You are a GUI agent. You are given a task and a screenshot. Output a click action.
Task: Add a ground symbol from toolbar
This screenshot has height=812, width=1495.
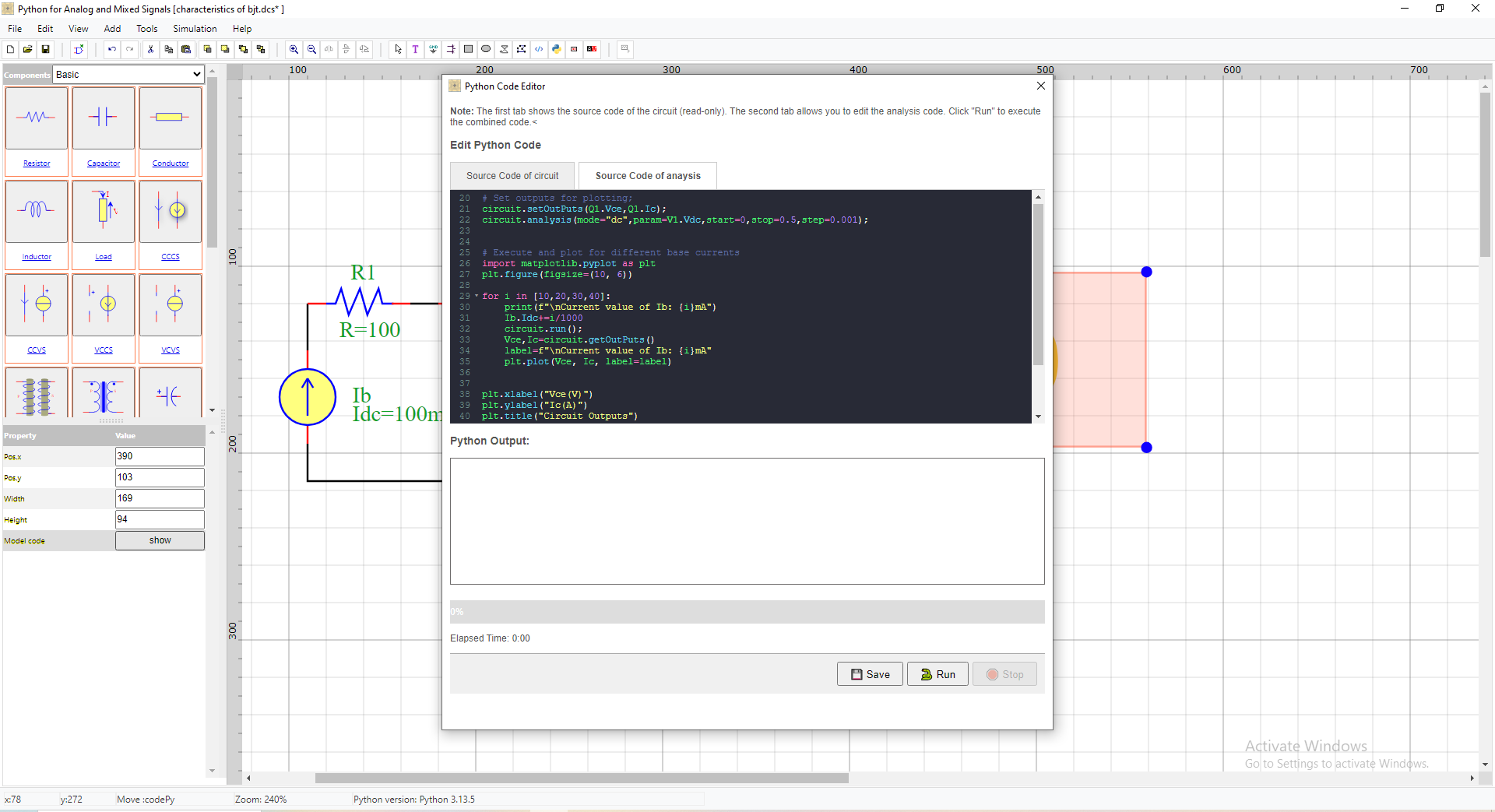[434, 49]
